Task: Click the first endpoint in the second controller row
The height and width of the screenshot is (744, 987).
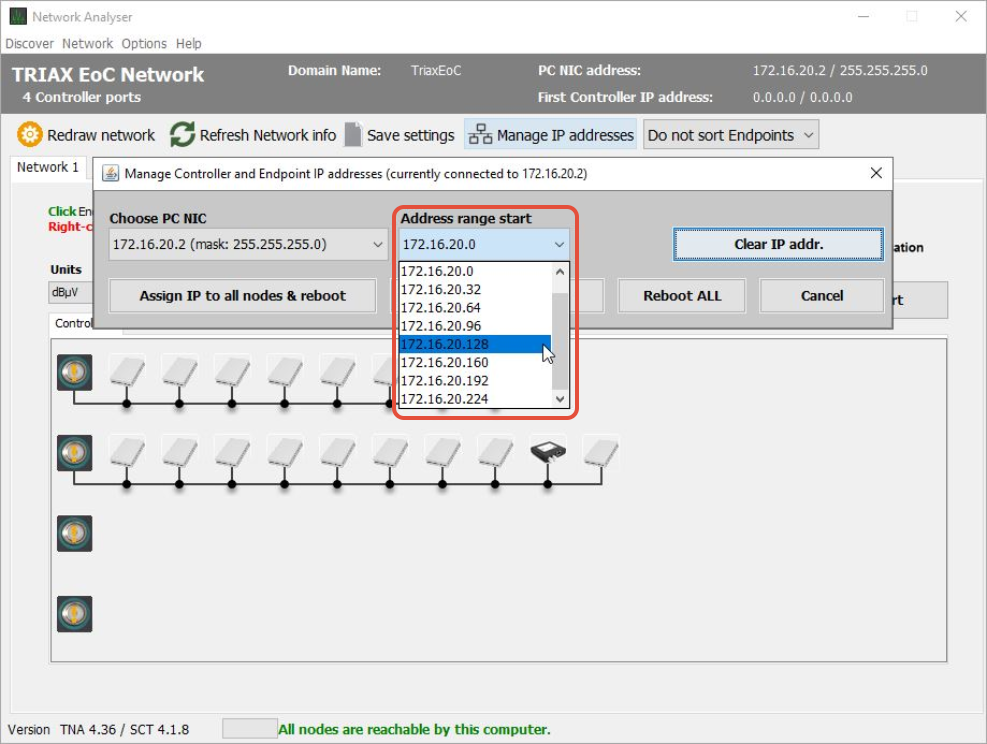Action: (x=127, y=452)
